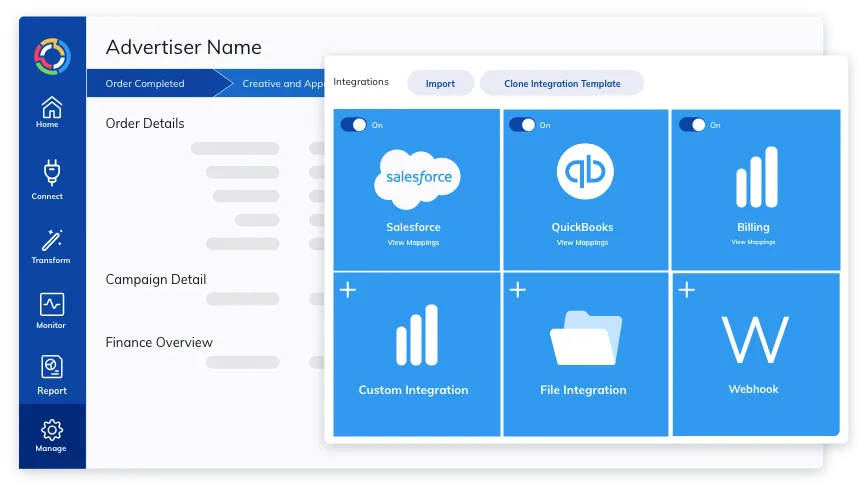
Task: Click Clone Integration Template button
Action: coord(562,84)
